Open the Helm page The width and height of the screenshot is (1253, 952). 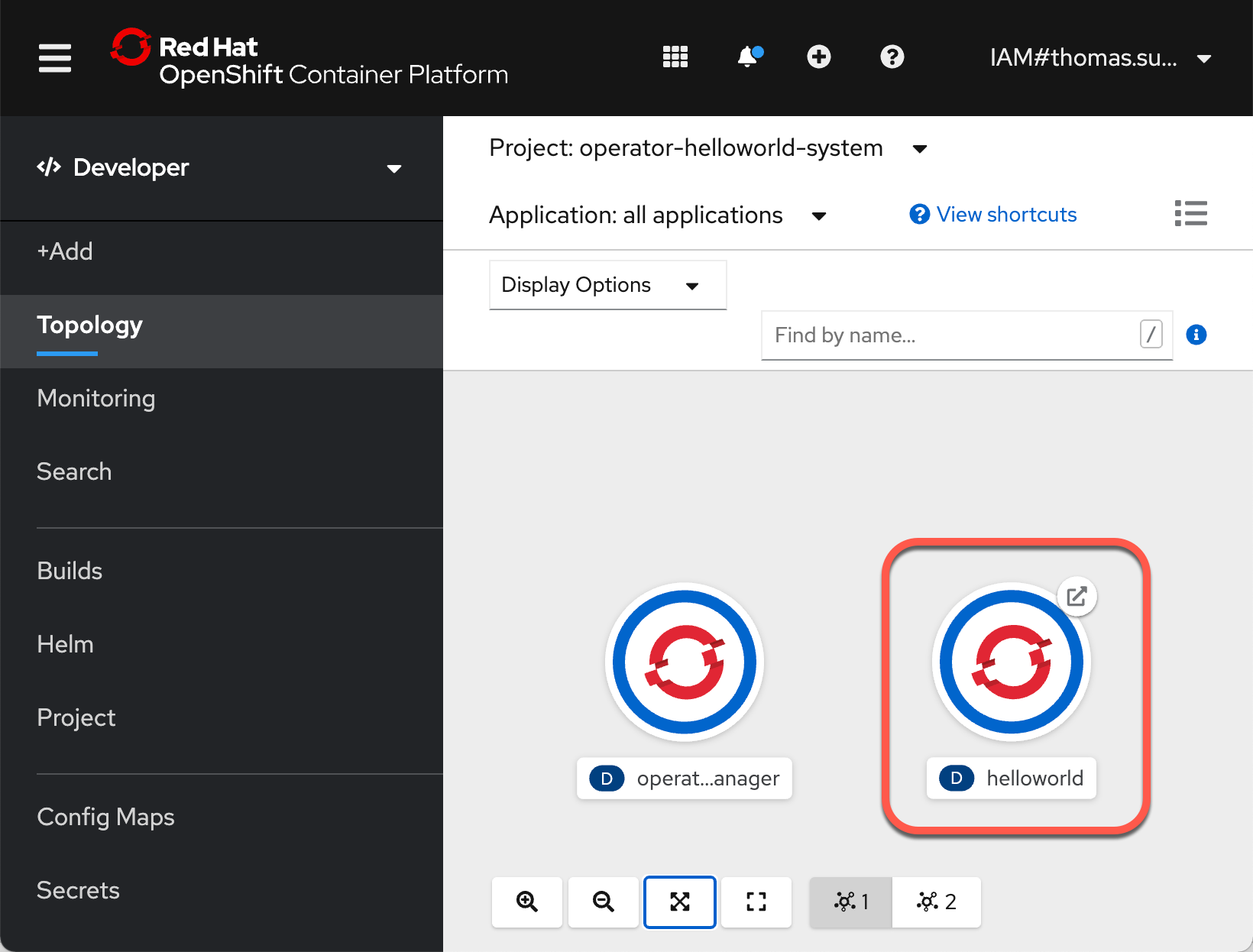(222, 644)
